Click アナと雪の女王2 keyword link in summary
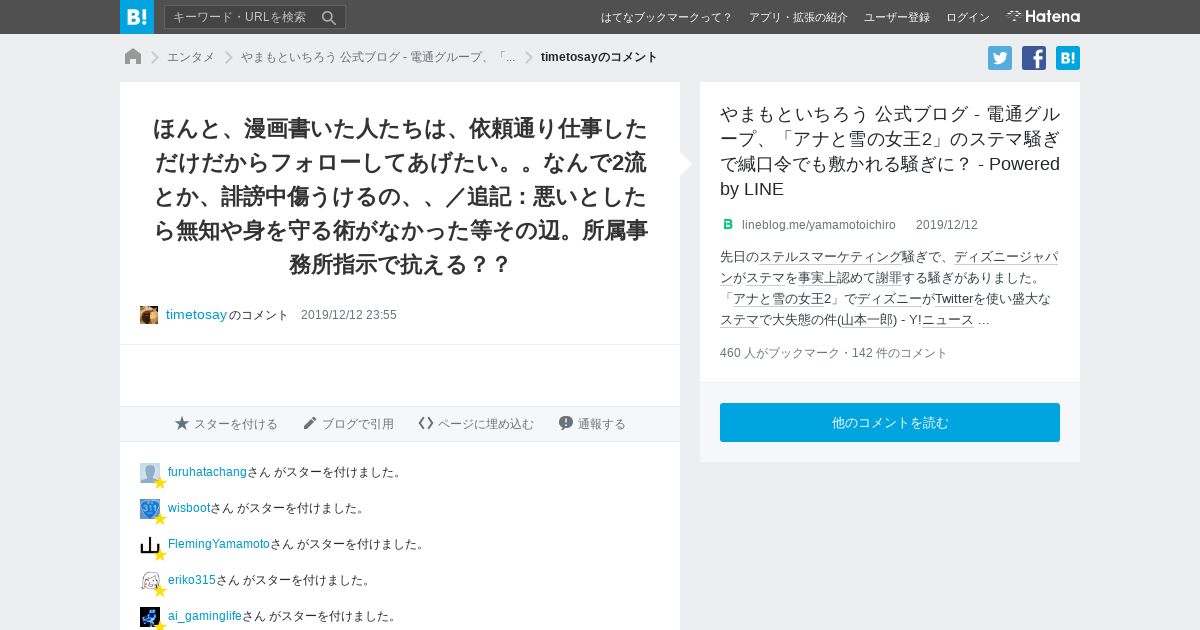 tap(782, 299)
